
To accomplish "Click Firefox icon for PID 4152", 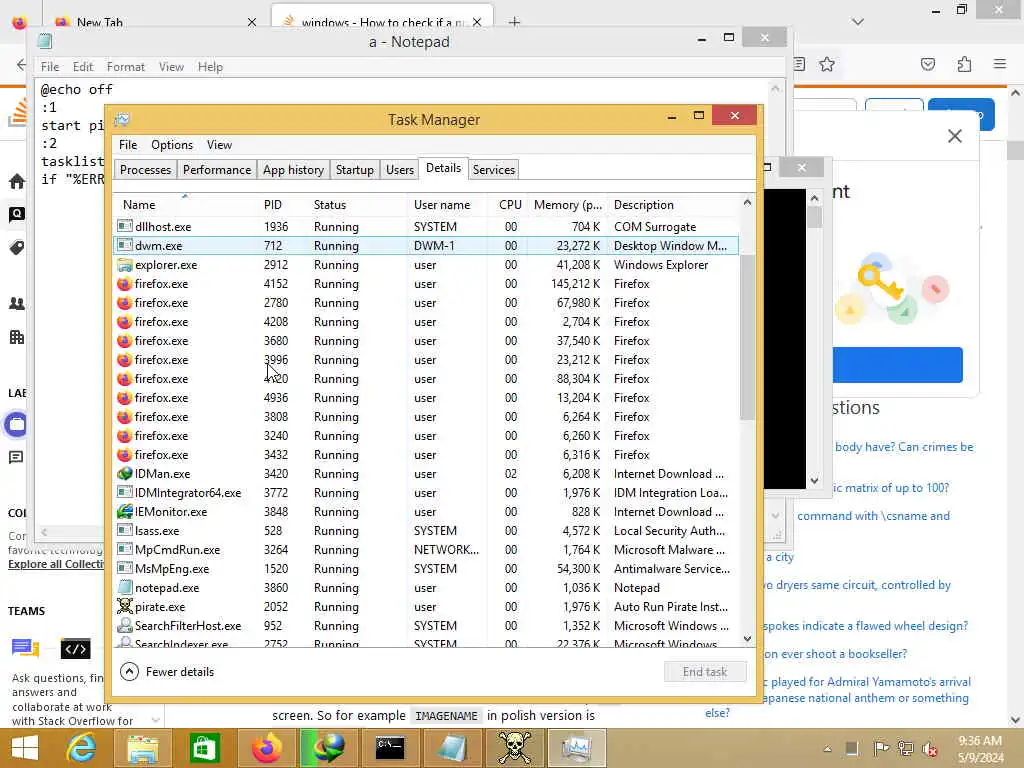I will (x=124, y=283).
